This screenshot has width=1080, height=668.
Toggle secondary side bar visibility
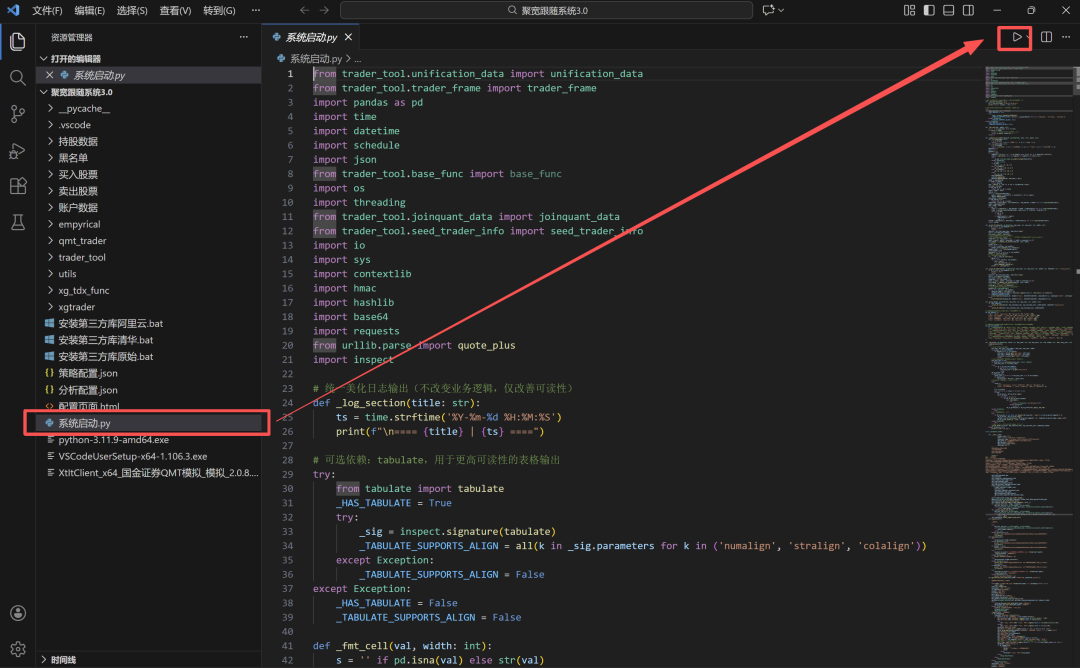[968, 10]
